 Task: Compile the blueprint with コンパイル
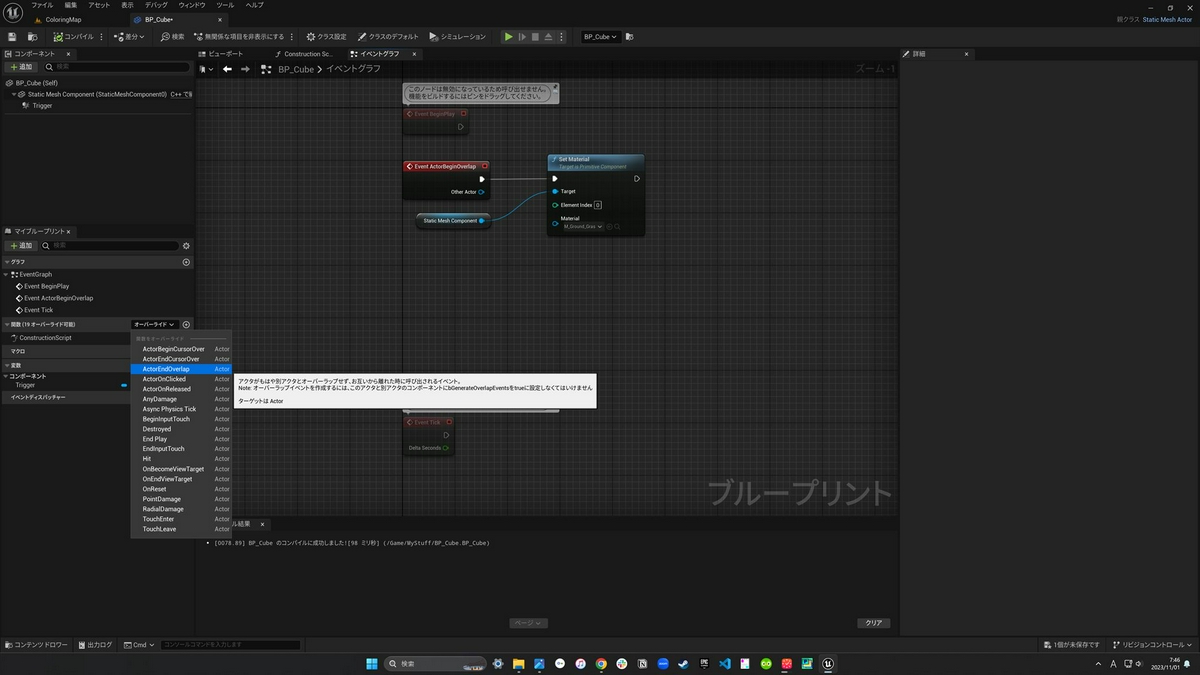(74, 37)
